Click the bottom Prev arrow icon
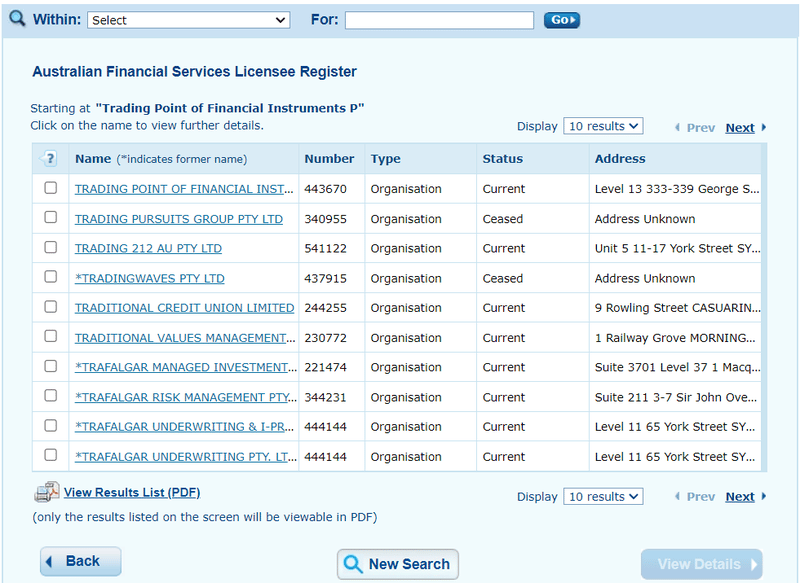This screenshot has width=800, height=583. click(x=677, y=496)
